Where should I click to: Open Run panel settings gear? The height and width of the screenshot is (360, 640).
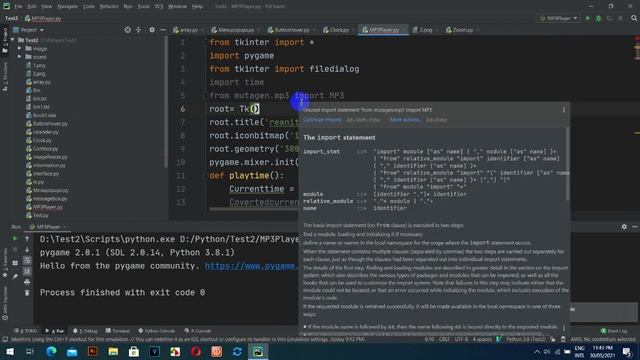coord(624,227)
